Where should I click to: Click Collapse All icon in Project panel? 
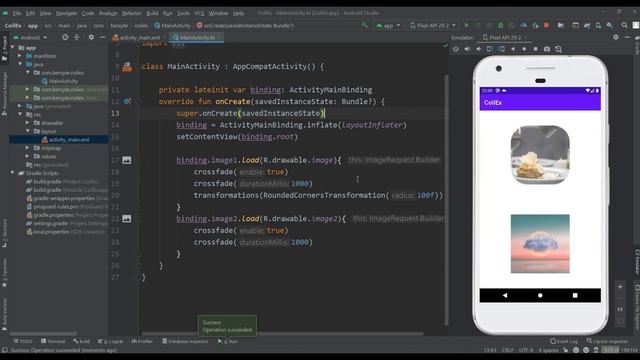point(77,37)
